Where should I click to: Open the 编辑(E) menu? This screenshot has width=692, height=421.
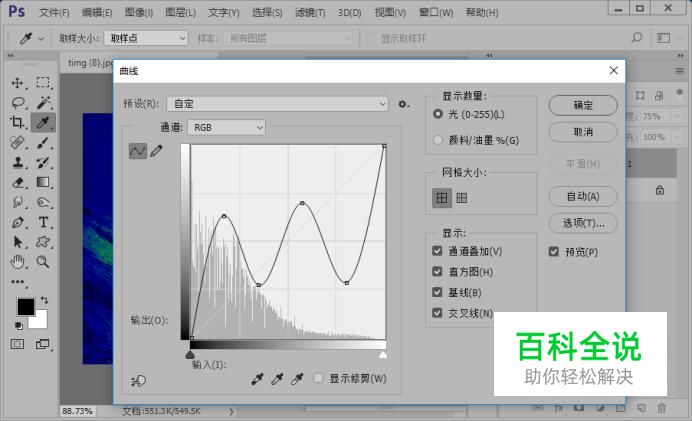(97, 12)
